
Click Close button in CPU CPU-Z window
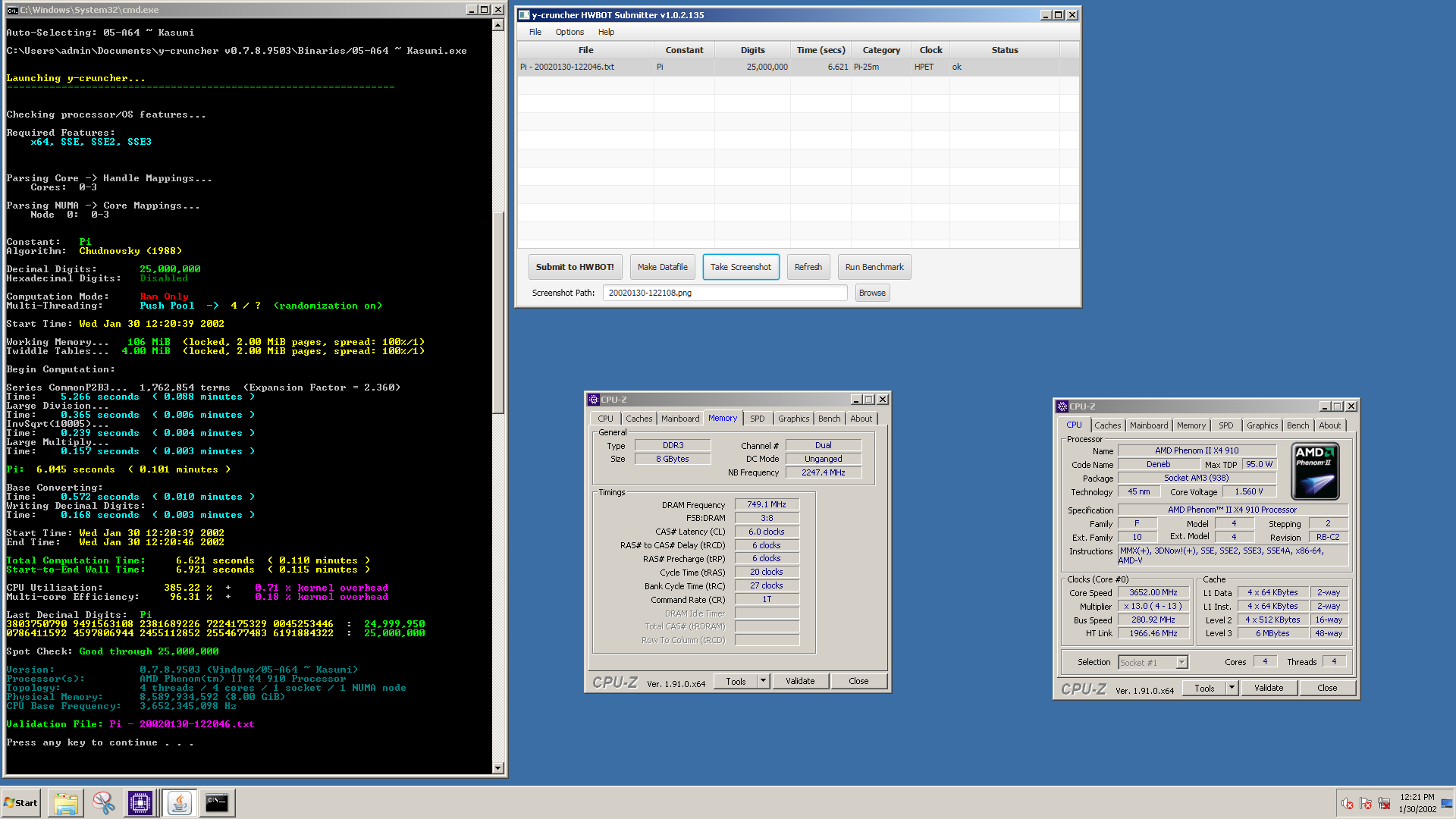[1327, 689]
